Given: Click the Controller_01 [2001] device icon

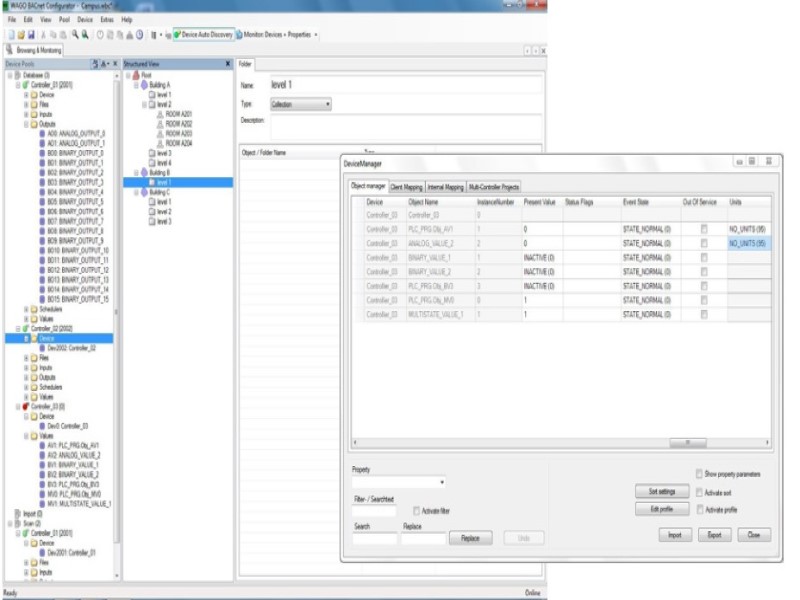Looking at the screenshot, I should [x=26, y=85].
